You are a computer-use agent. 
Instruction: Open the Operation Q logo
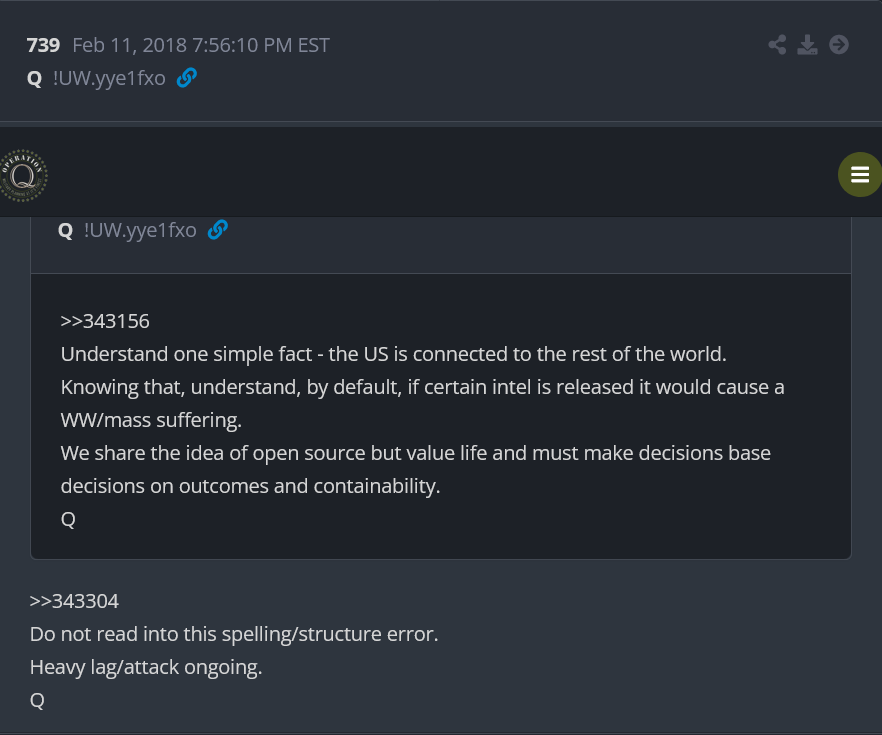pyautogui.click(x=23, y=175)
